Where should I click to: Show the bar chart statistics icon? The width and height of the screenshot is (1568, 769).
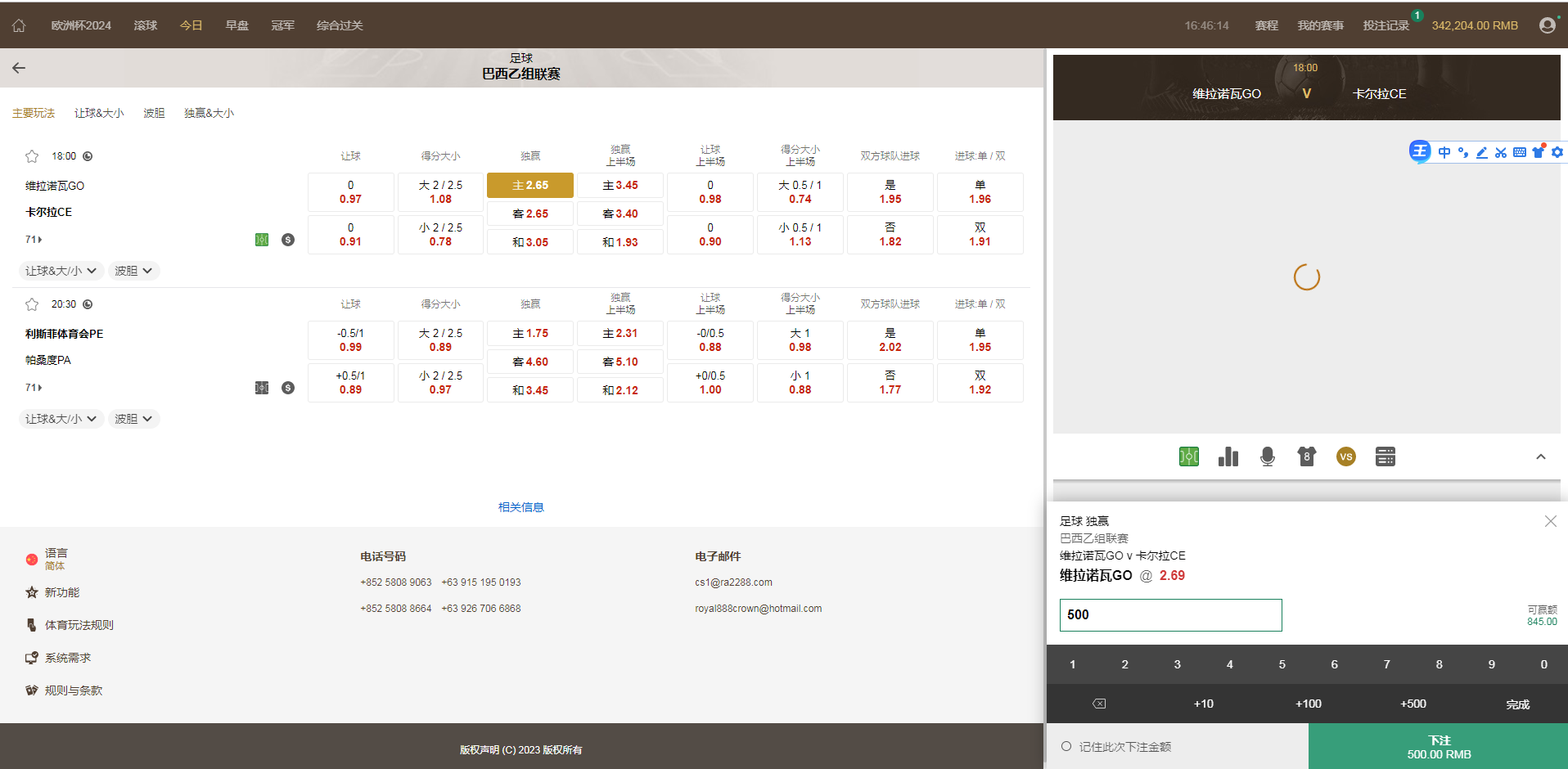pyautogui.click(x=1228, y=456)
